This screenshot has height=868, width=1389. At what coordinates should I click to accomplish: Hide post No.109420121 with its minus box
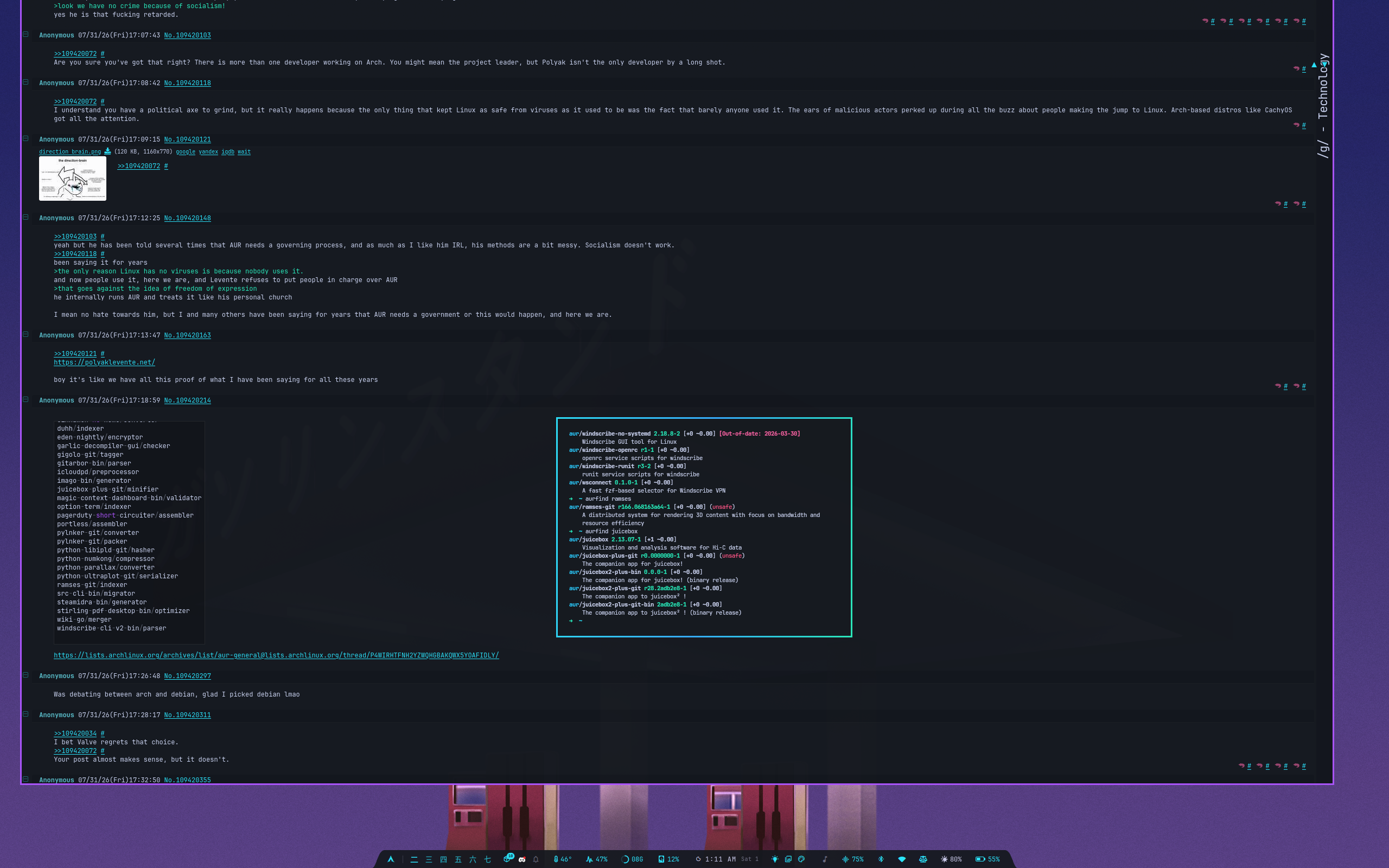(26, 138)
